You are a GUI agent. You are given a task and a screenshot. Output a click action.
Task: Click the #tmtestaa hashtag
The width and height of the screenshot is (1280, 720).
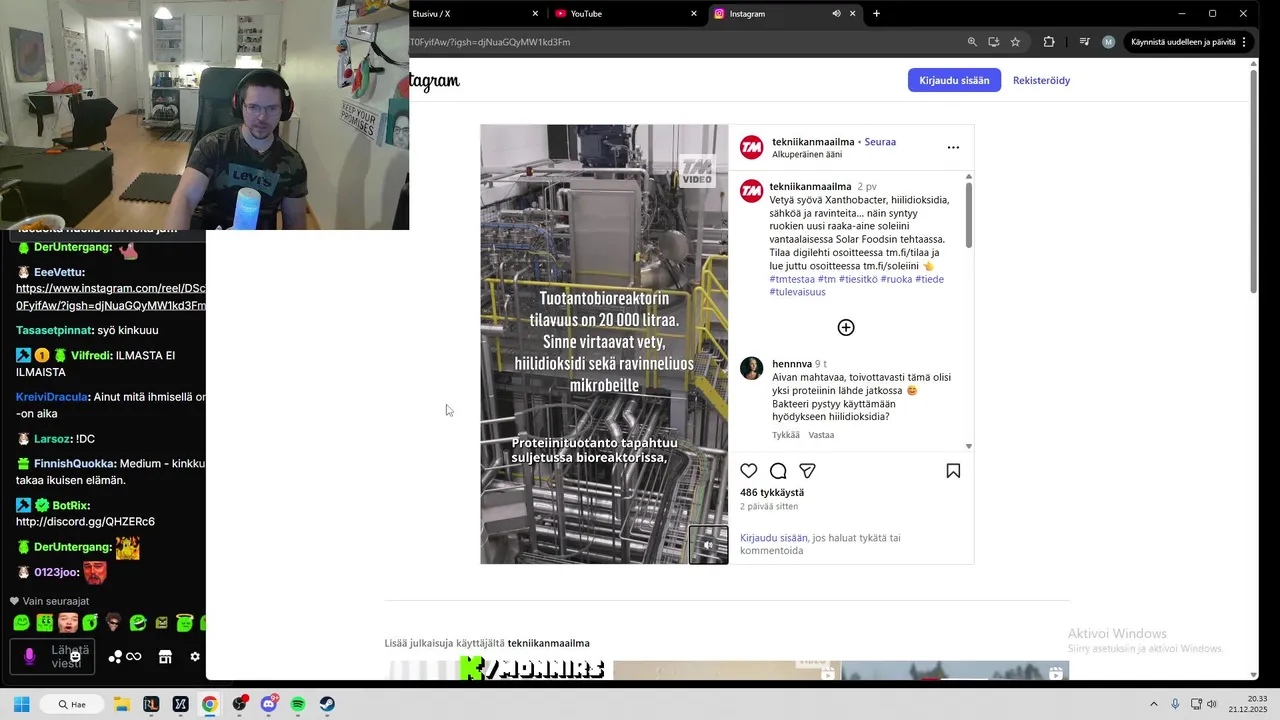[792, 279]
